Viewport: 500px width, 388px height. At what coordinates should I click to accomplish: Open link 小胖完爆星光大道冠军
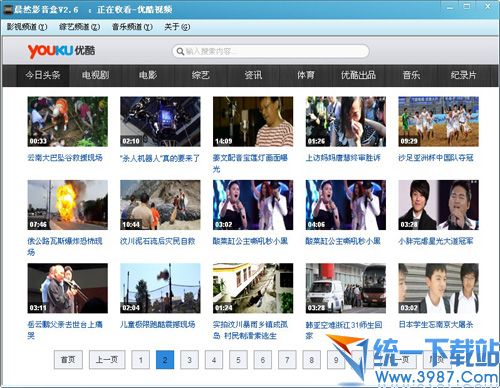pyautogui.click(x=436, y=241)
